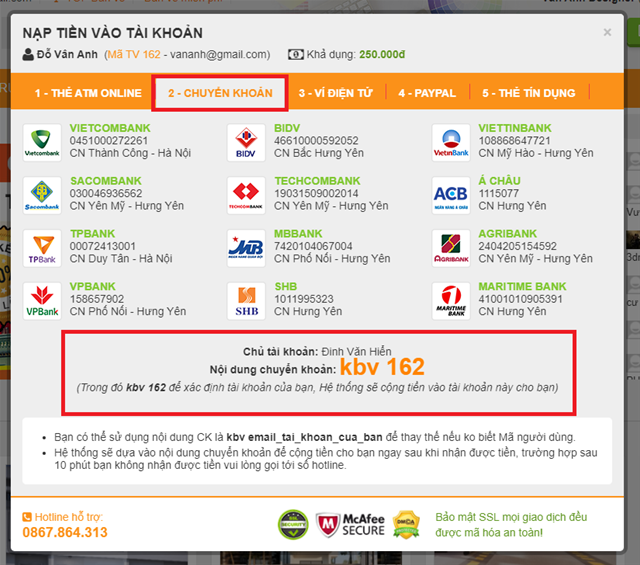Viewport: 640px width, 565px height.
Task: Click the Techcombank logo icon
Action: pyautogui.click(x=246, y=196)
